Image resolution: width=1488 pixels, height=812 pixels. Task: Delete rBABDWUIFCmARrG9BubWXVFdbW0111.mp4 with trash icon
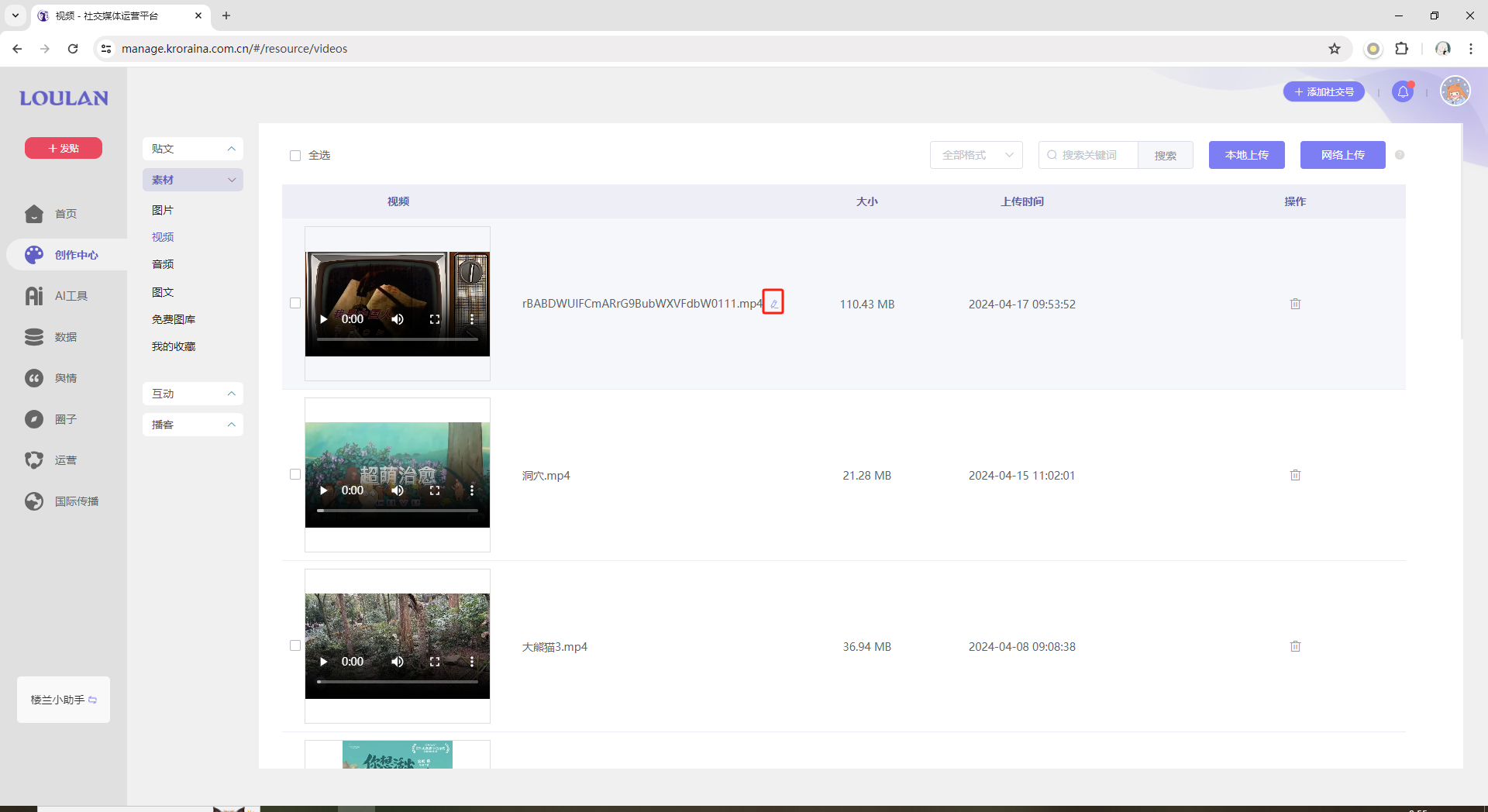point(1295,304)
